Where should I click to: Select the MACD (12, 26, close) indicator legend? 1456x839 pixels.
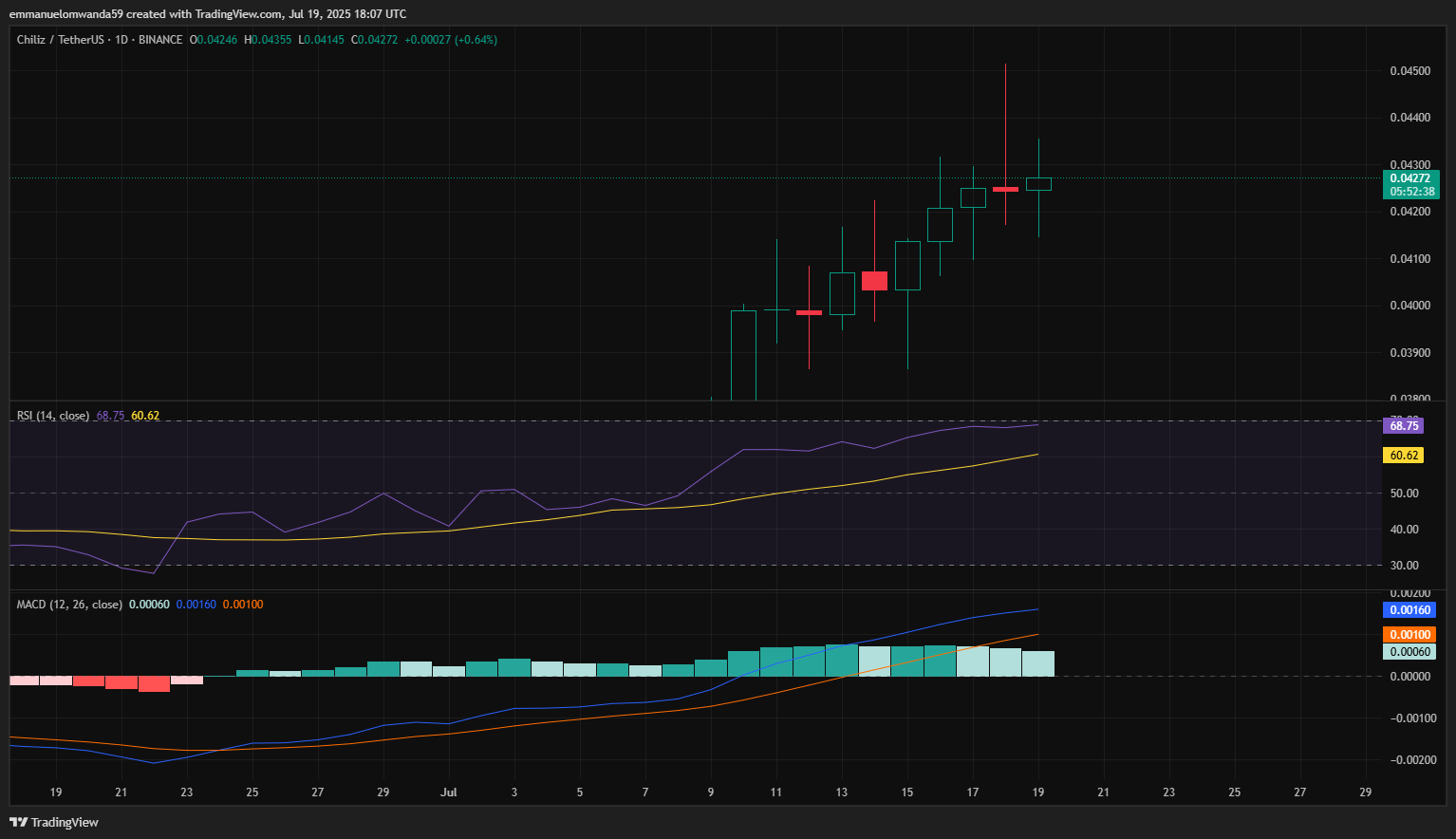click(69, 605)
